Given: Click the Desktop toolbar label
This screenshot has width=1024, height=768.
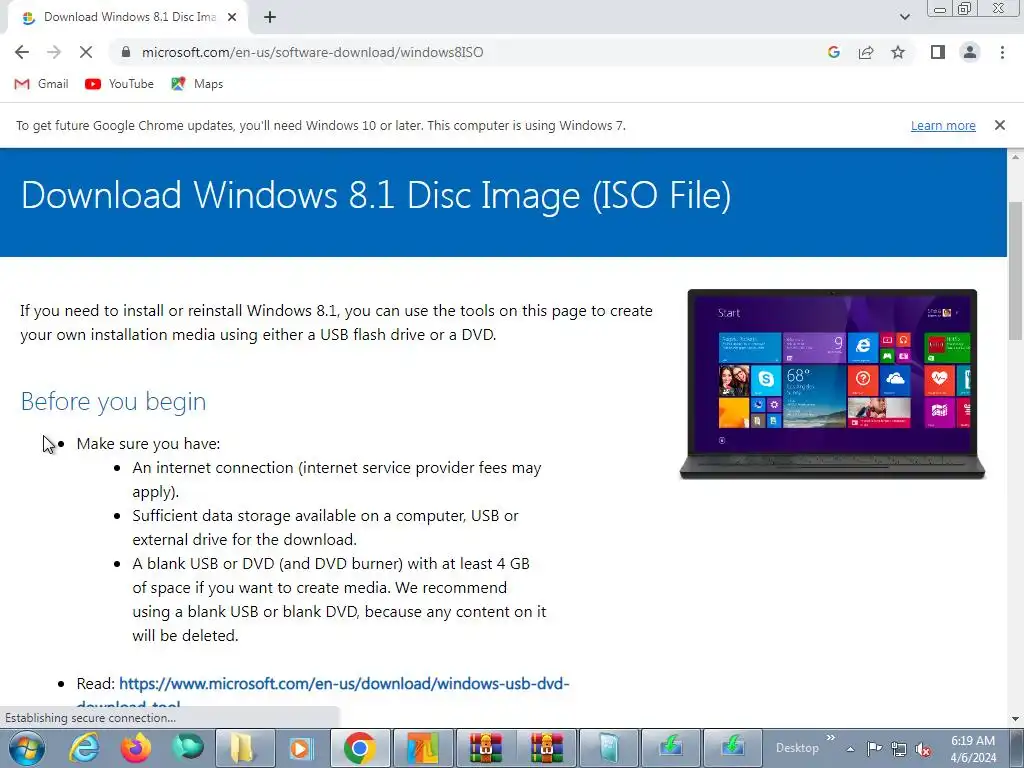Looking at the screenshot, I should pos(797,748).
